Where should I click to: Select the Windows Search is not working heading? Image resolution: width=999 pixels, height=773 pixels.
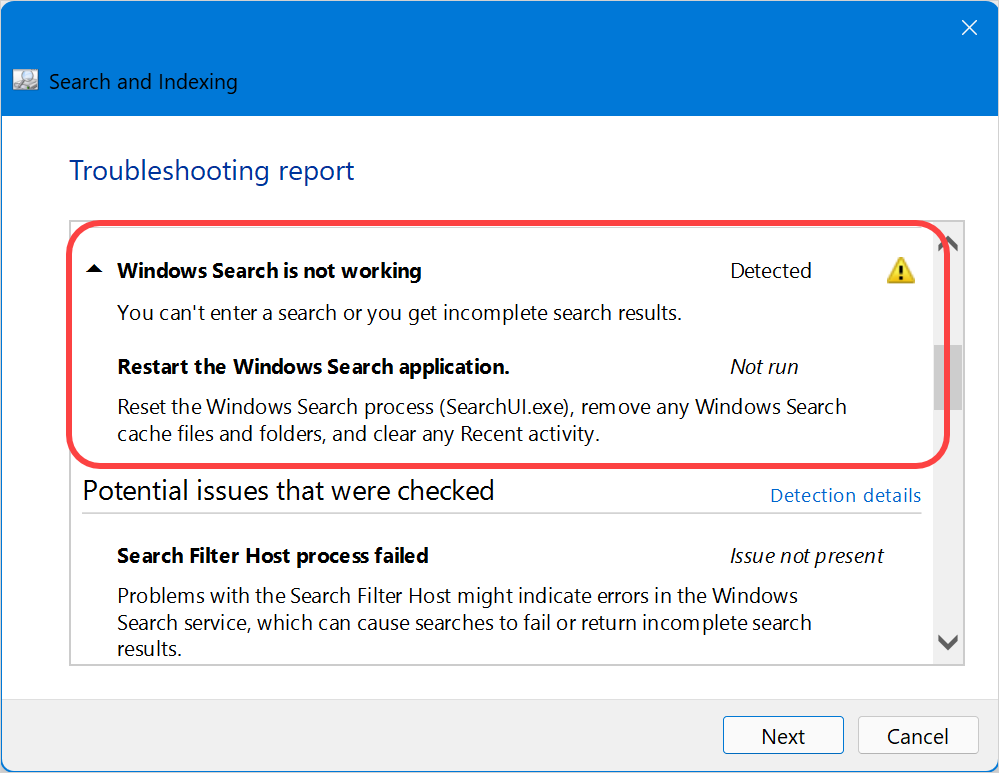pos(269,271)
